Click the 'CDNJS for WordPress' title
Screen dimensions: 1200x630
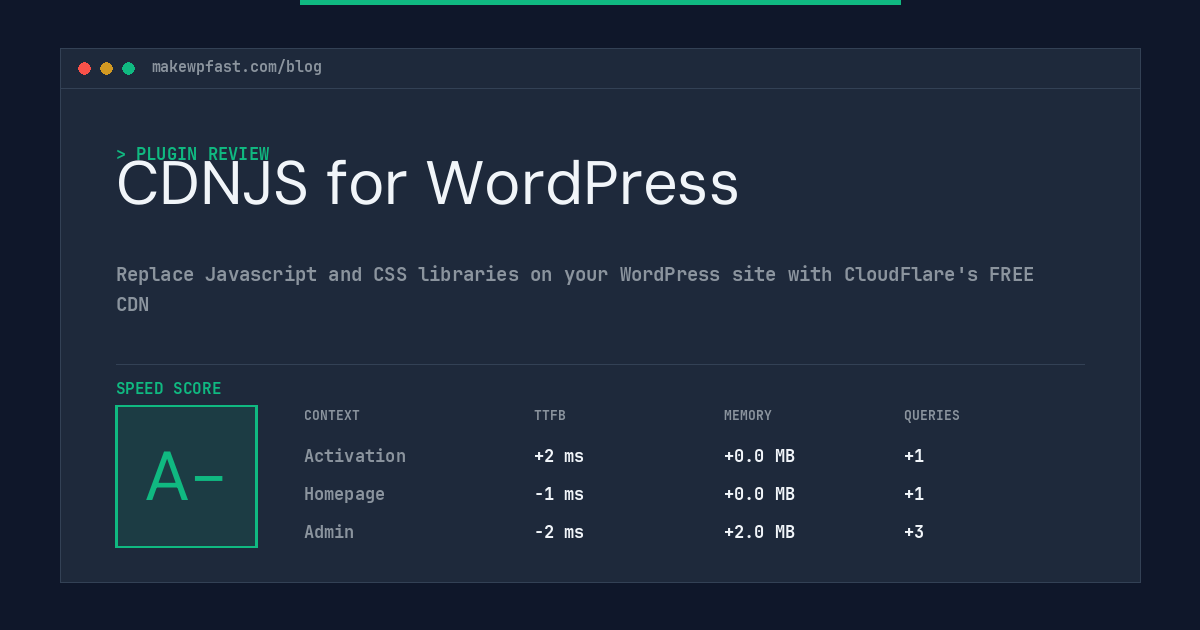427,184
